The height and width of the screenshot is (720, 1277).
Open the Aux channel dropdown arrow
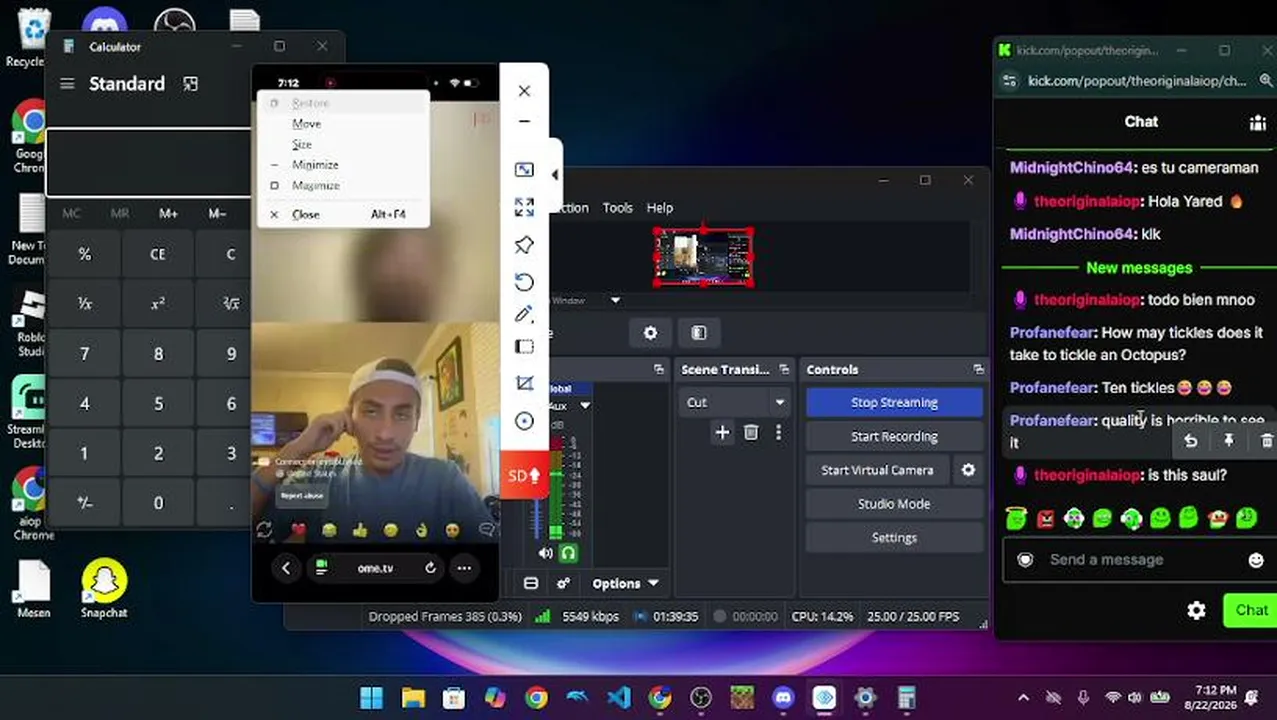585,405
